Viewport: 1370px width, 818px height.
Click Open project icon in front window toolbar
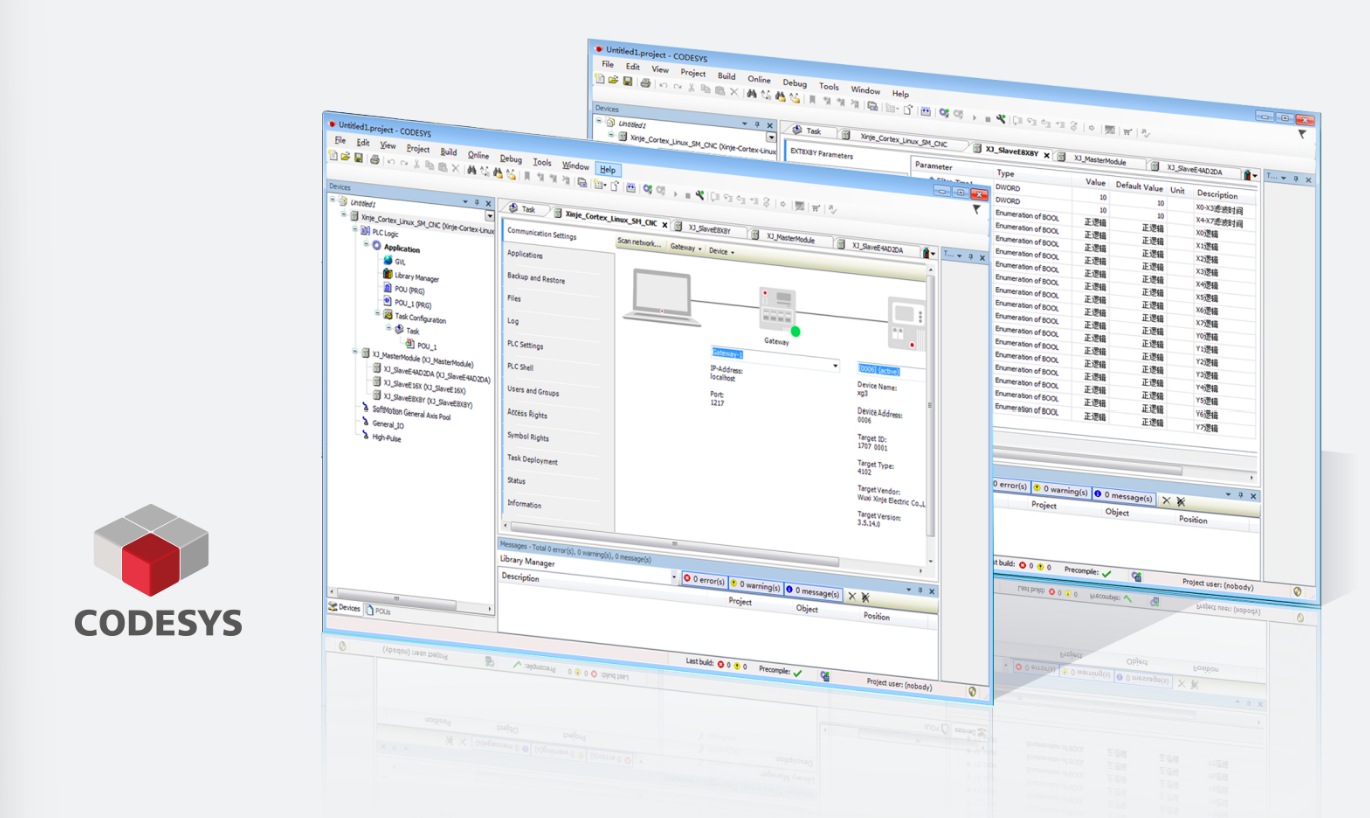345,157
